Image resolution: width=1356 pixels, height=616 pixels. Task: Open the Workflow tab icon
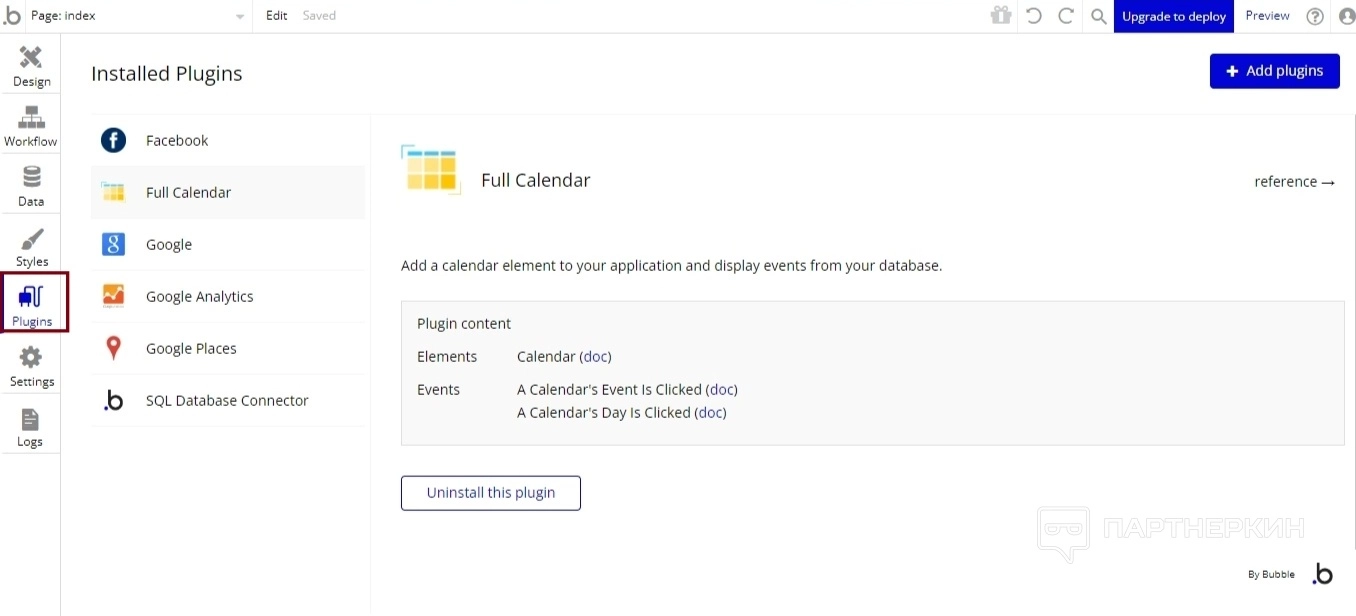[x=31, y=126]
